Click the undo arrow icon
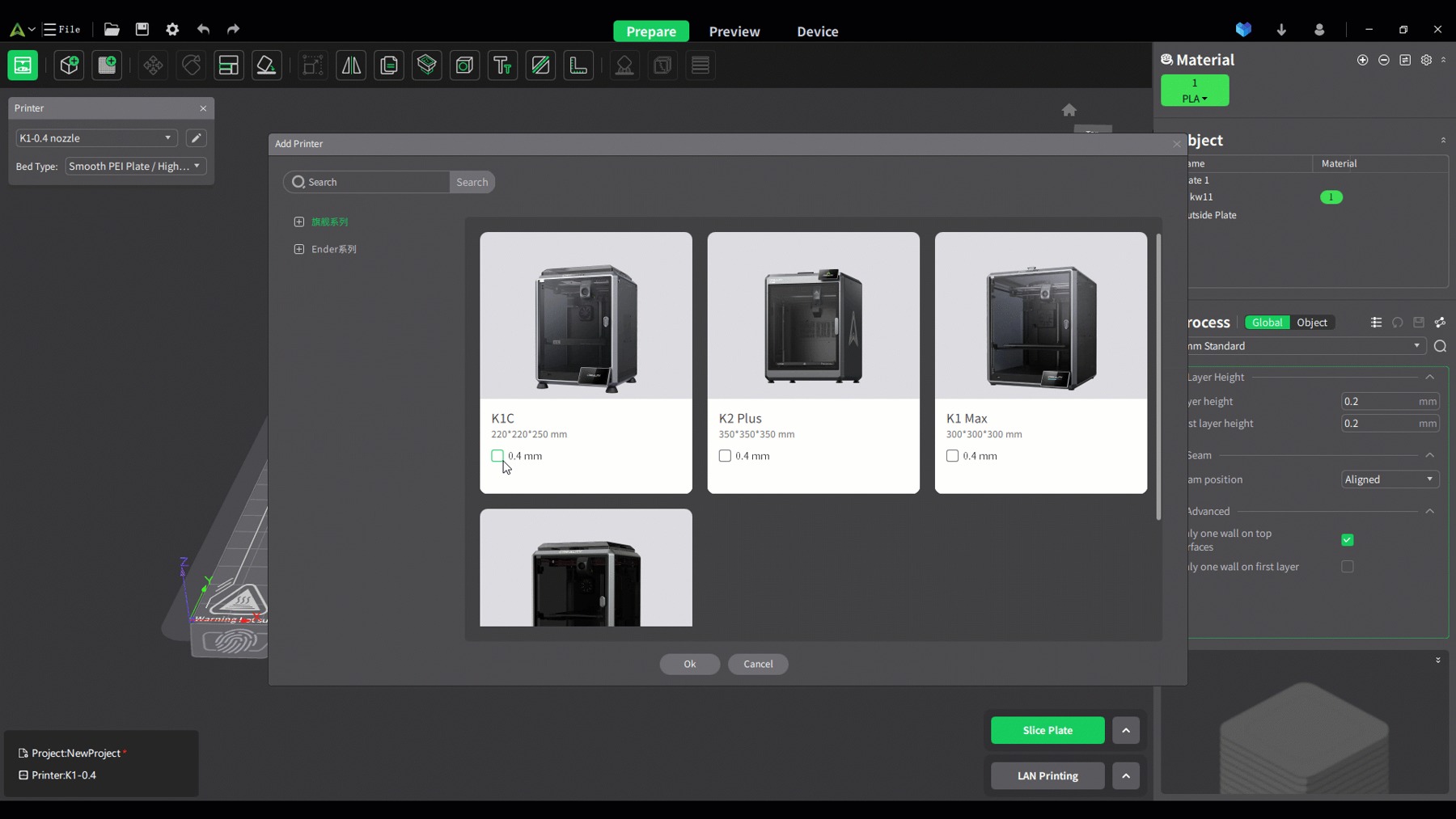Viewport: 1456px width, 819px height. pos(203,29)
